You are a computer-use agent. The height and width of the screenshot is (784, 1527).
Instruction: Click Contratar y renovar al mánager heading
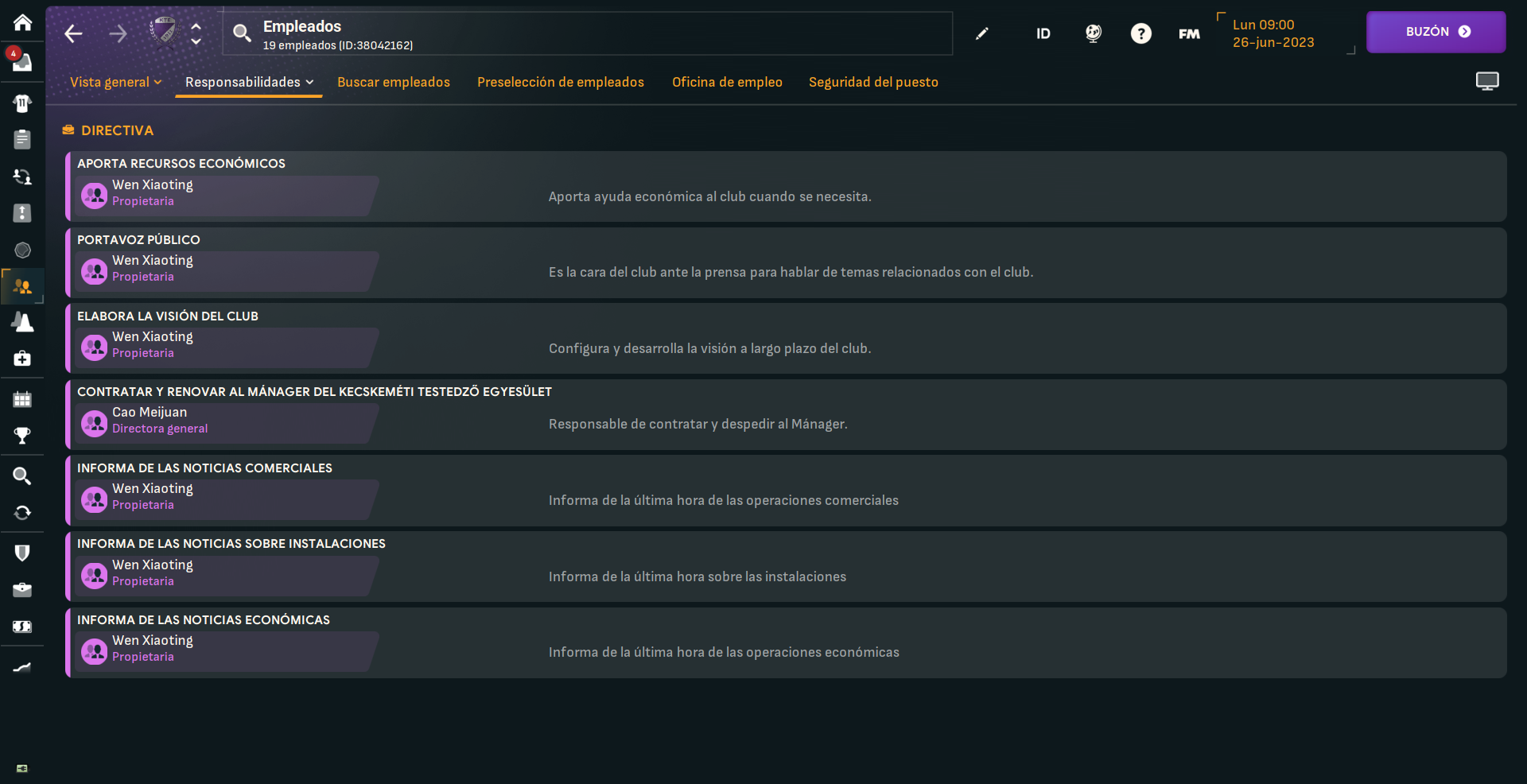pyautogui.click(x=314, y=391)
